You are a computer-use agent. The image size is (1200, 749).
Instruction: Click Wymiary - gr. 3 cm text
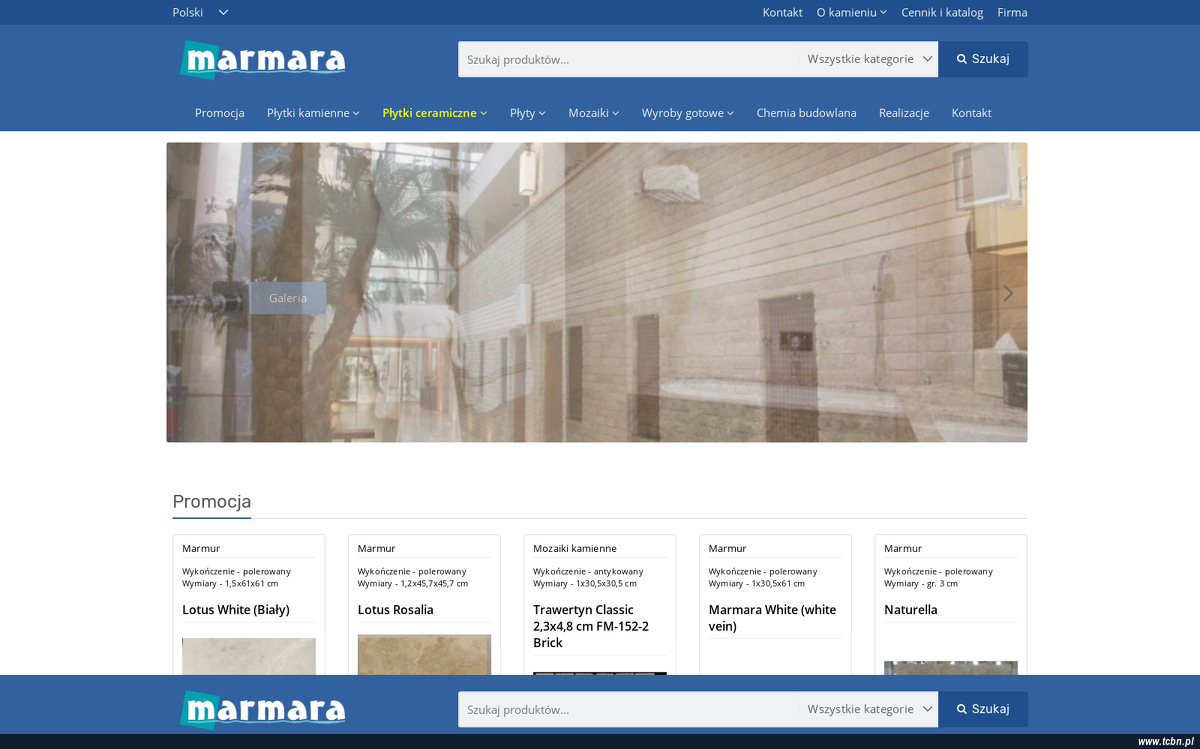[921, 584]
